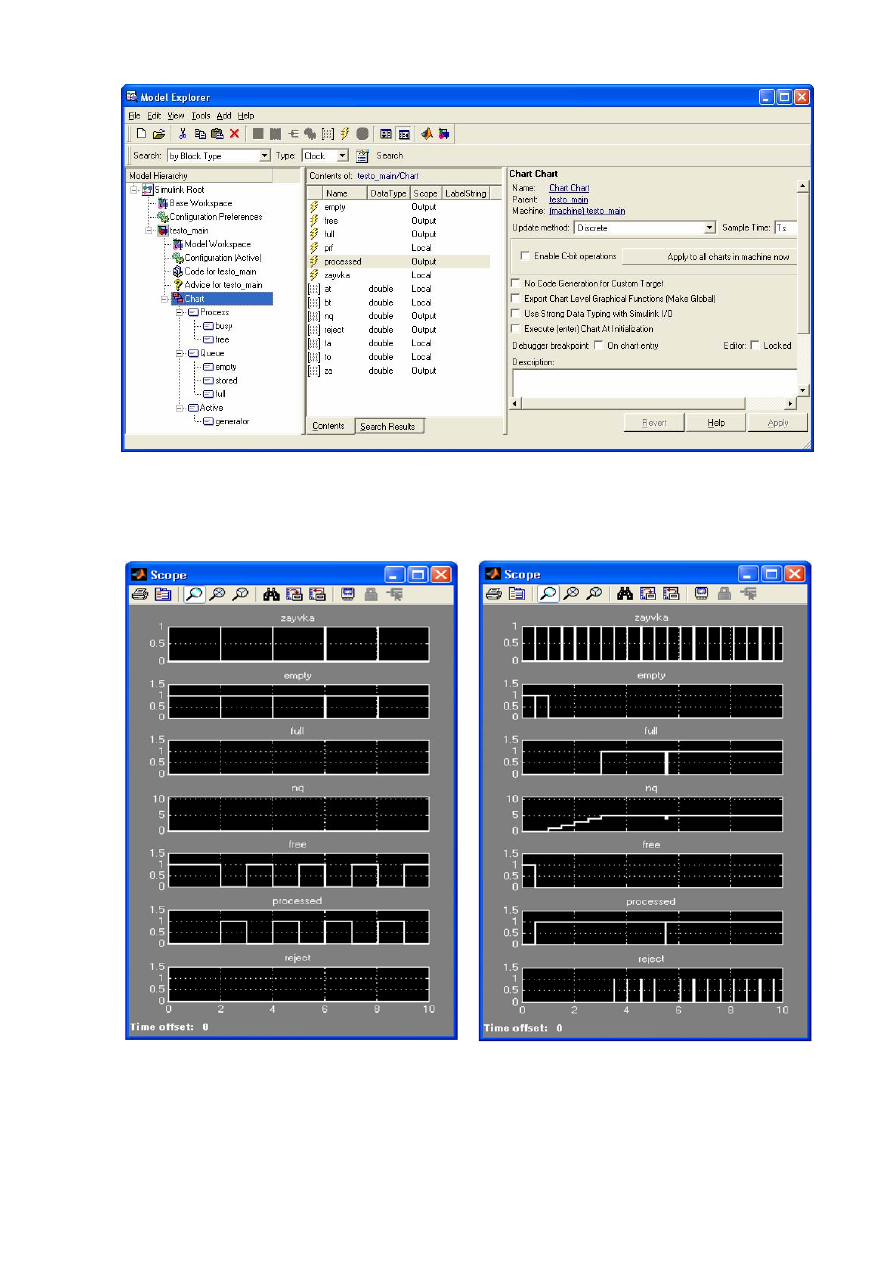This screenshot has height=1263, width=893.
Task: Open the Help menu
Action: pyautogui.click(x=246, y=116)
